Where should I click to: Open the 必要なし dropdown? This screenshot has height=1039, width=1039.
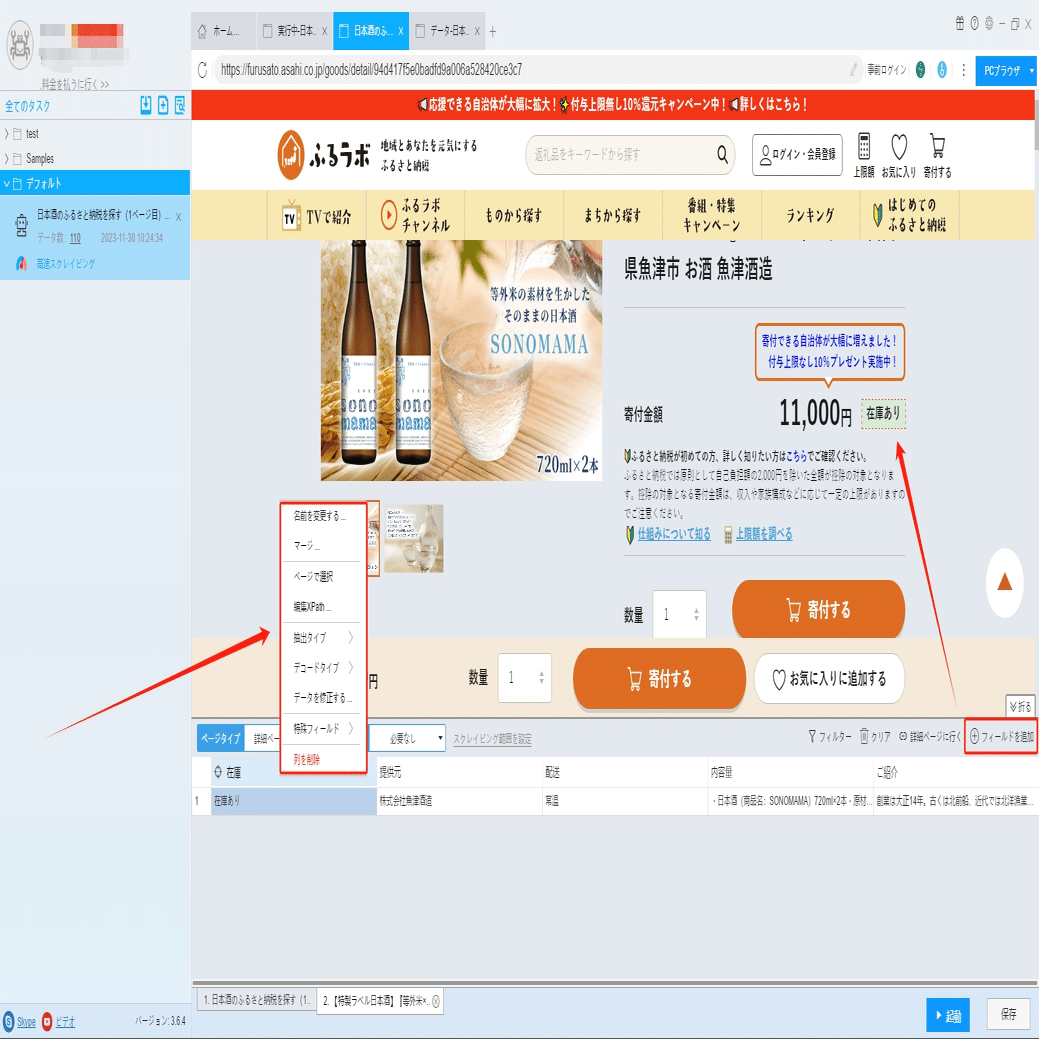(407, 738)
